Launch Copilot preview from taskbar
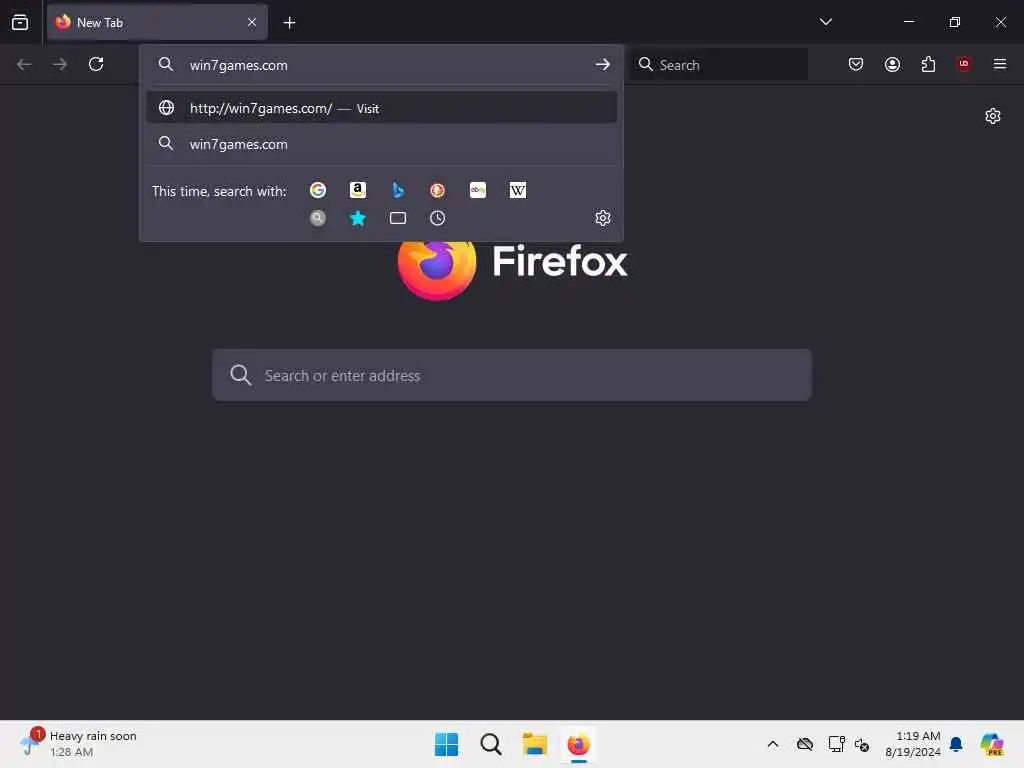This screenshot has width=1024, height=768. [x=991, y=744]
